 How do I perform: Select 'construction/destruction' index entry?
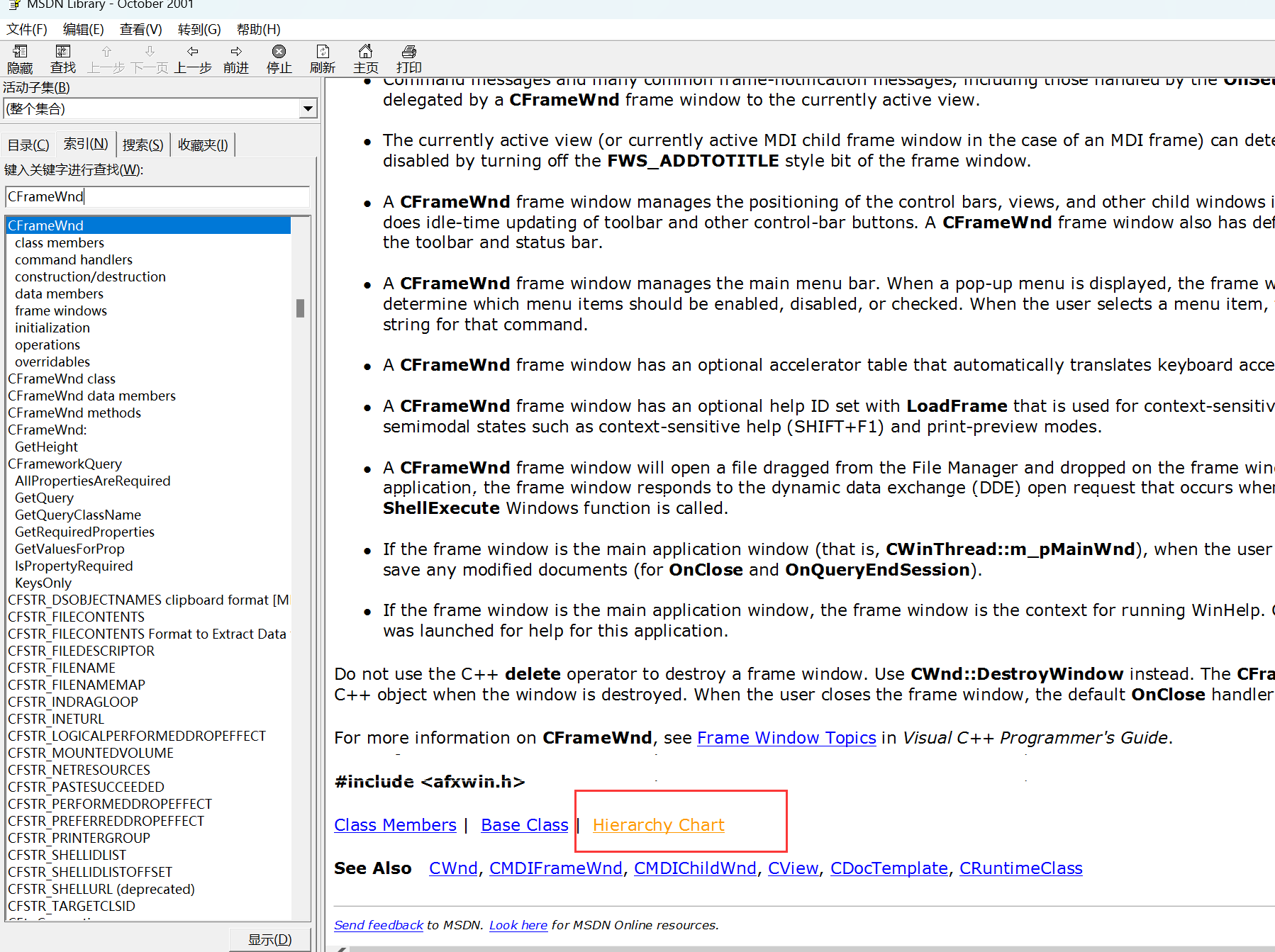(90, 276)
